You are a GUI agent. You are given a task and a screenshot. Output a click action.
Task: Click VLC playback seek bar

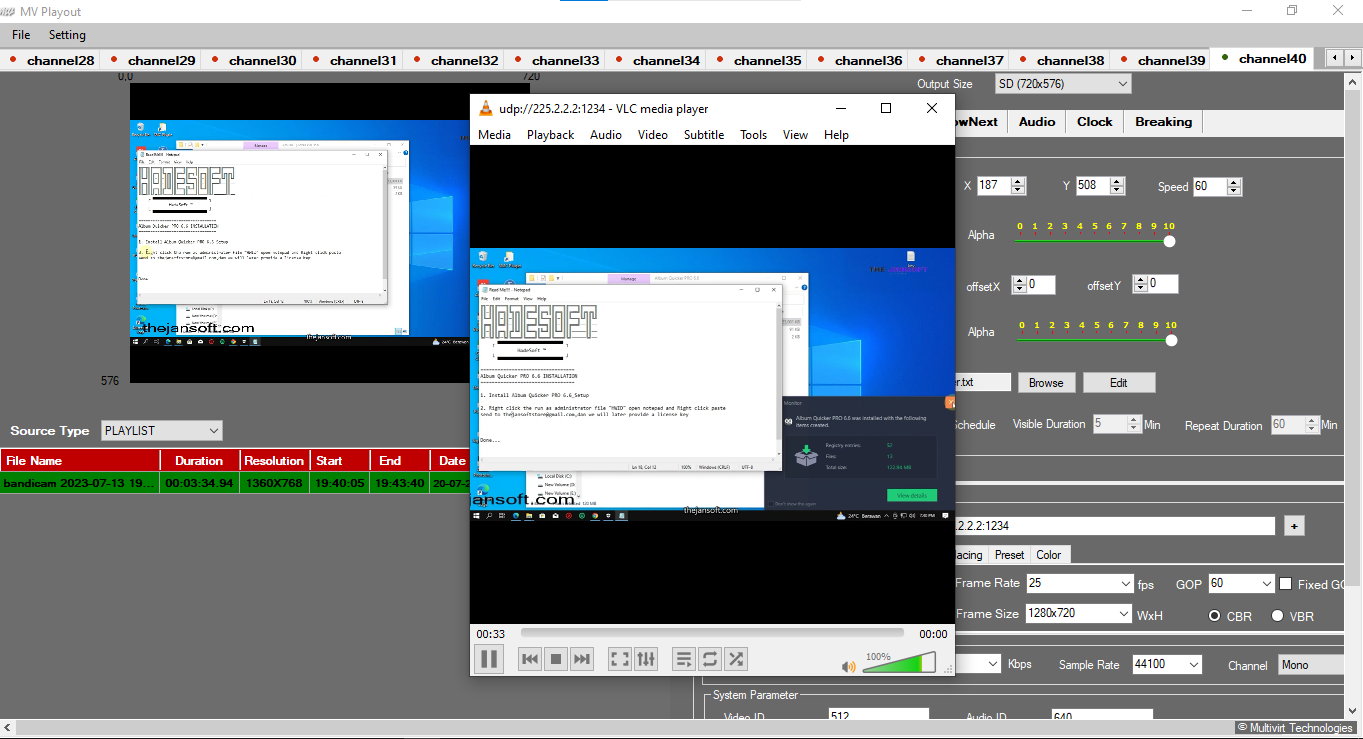pyautogui.click(x=712, y=633)
